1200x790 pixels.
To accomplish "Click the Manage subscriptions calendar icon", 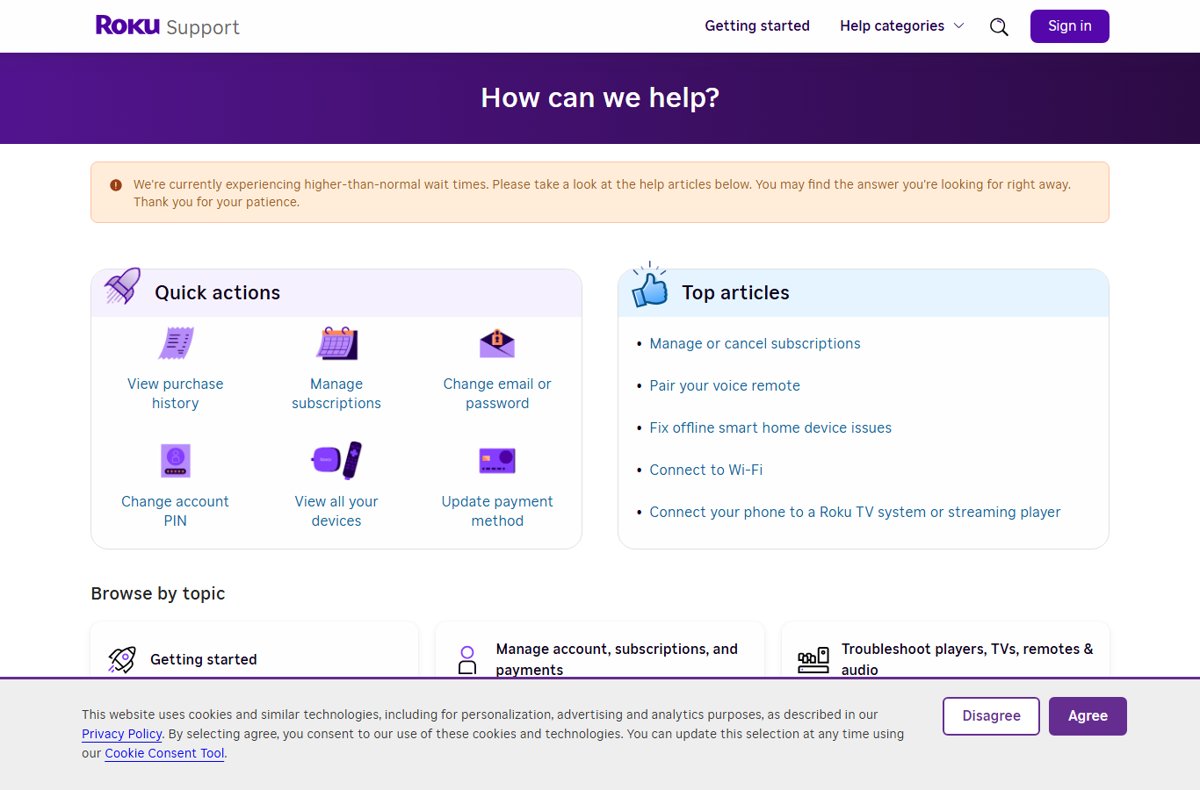I will coord(337,343).
